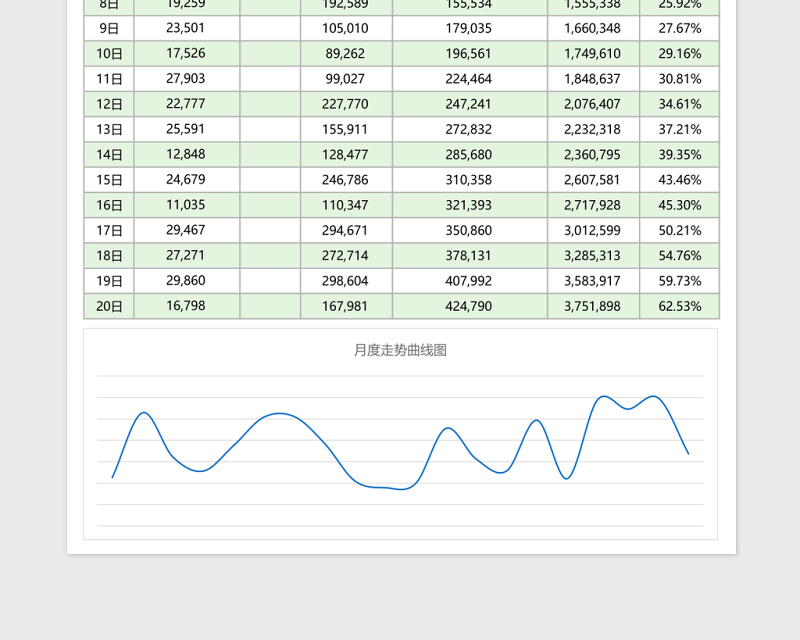Select the value 272,714
Screen dimensions: 800x640
pos(346,256)
